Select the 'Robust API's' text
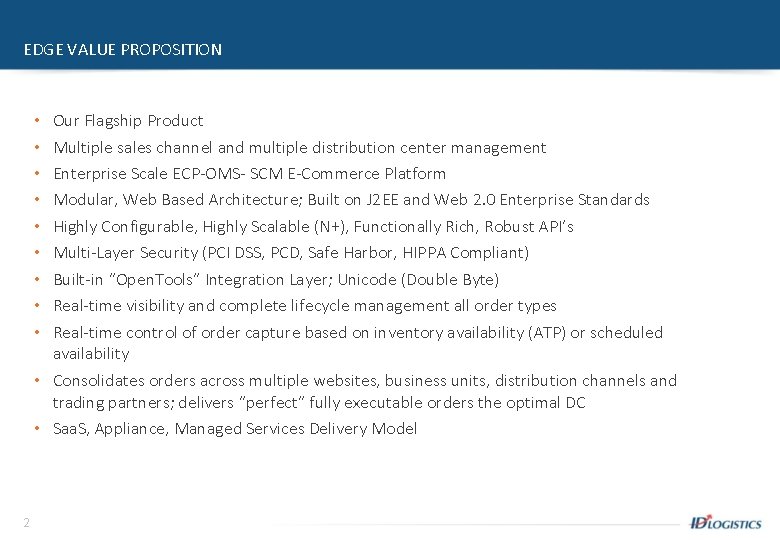Screen dimensions: 780x540 [x=529, y=227]
